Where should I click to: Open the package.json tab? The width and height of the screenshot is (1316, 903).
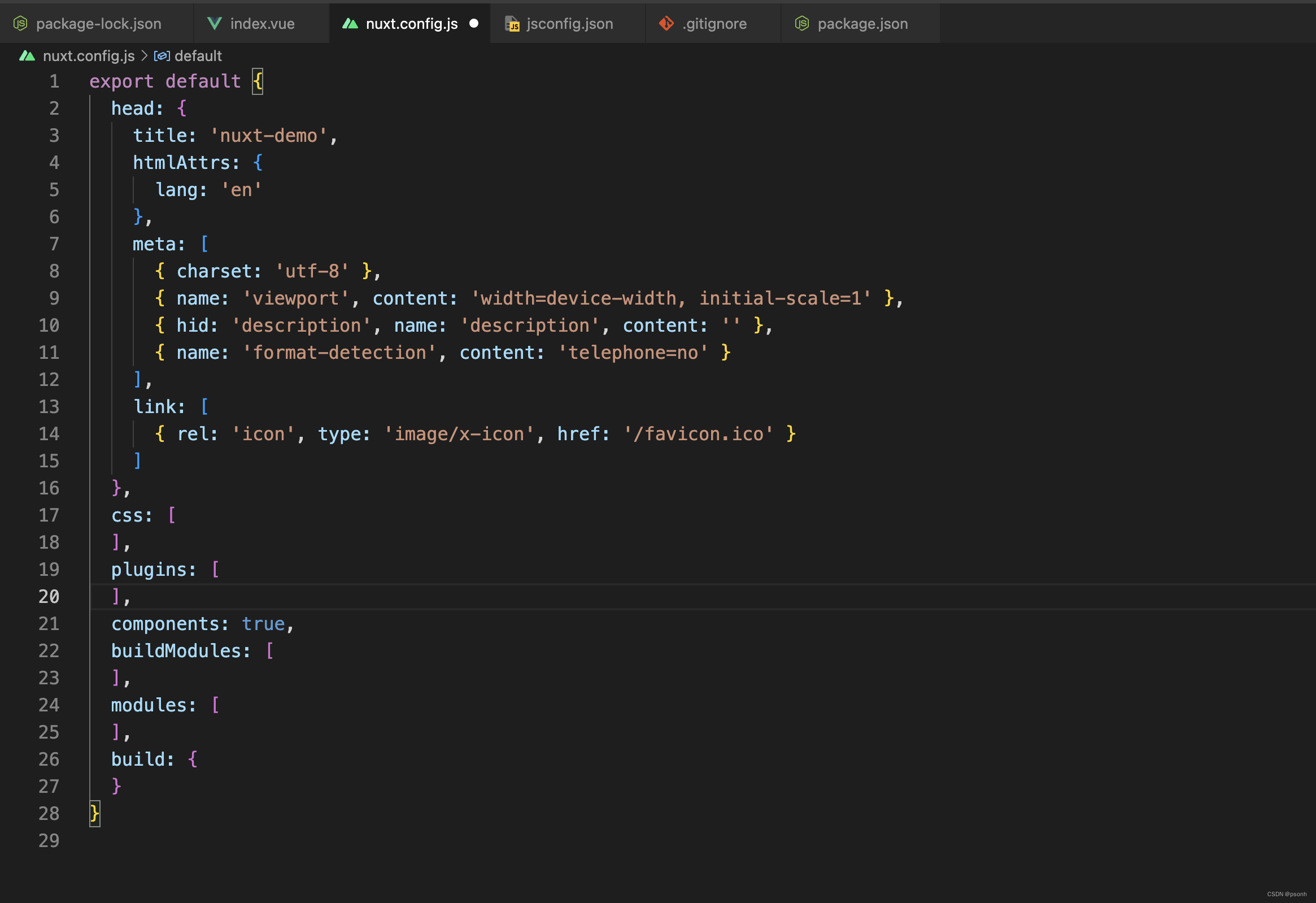pos(862,23)
